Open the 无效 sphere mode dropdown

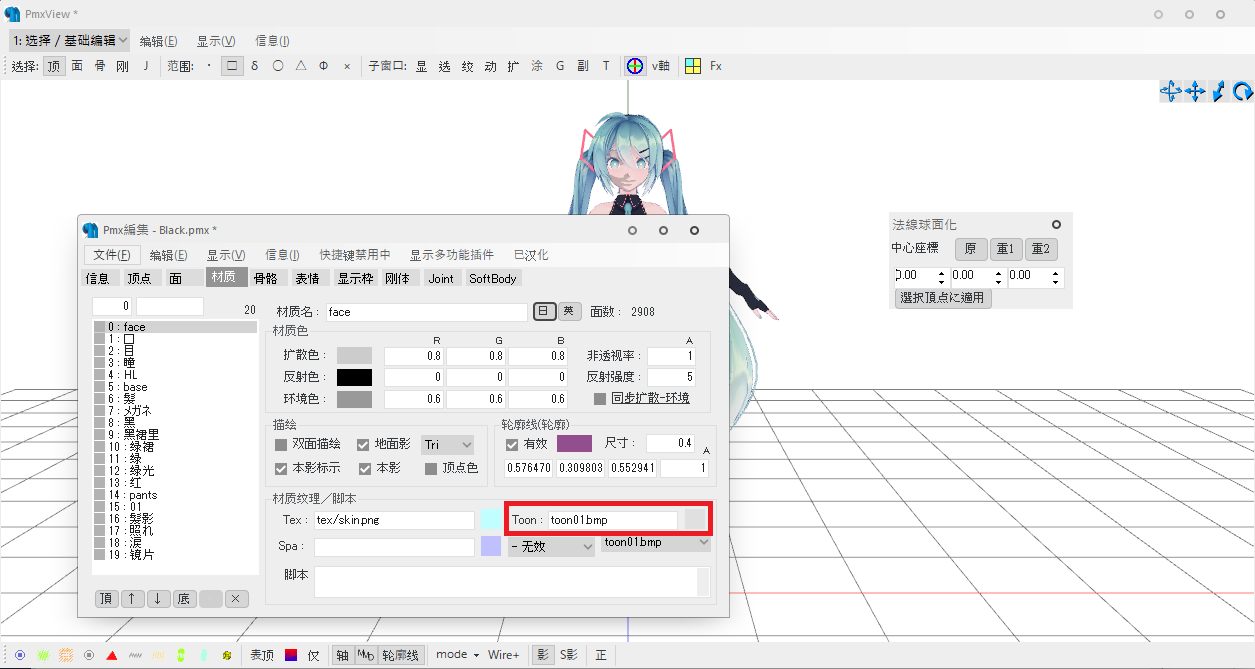(551, 547)
